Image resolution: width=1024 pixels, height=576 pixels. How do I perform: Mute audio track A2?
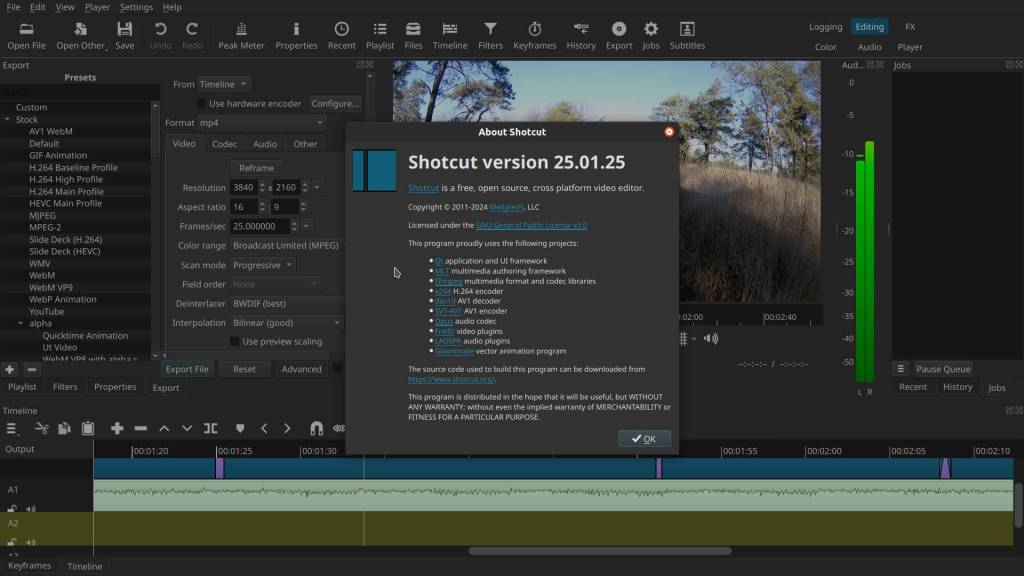coord(31,542)
